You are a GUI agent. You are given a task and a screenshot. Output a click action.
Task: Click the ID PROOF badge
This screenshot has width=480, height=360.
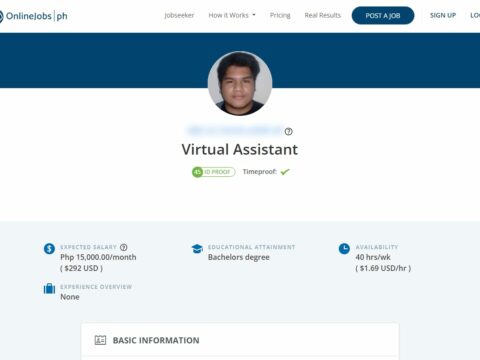(214, 172)
